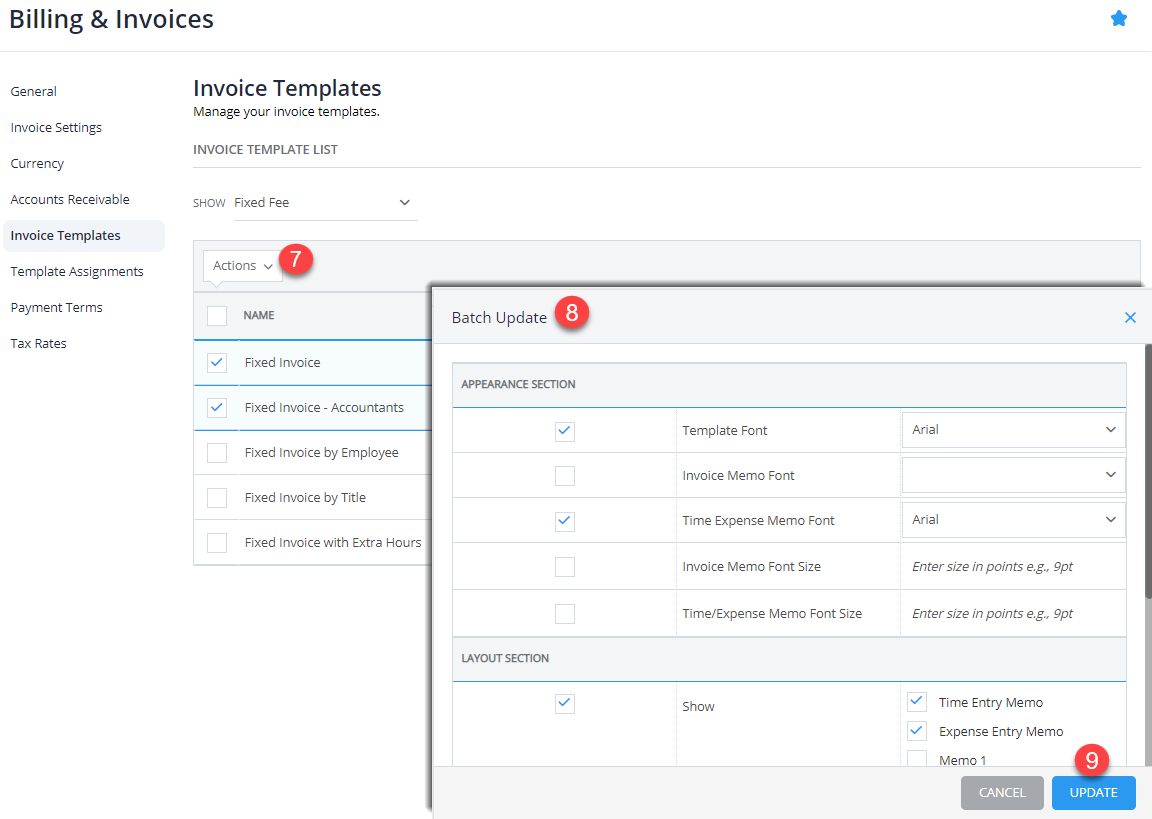Uncheck the Time Entry Memo option
This screenshot has width=1152, height=819.
pos(917,701)
